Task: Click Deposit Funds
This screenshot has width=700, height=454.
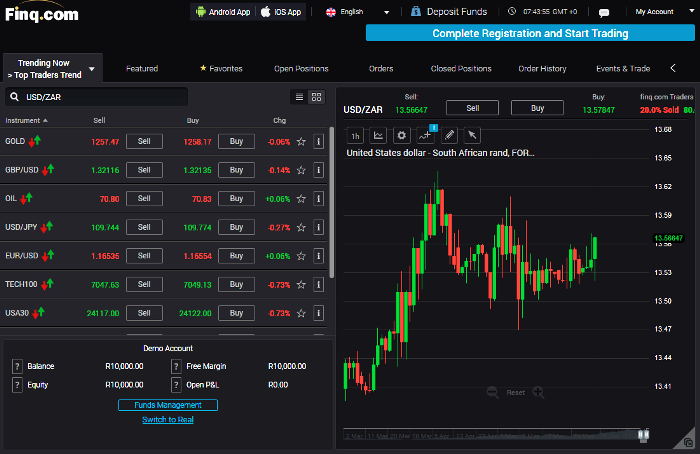Action: click(449, 12)
